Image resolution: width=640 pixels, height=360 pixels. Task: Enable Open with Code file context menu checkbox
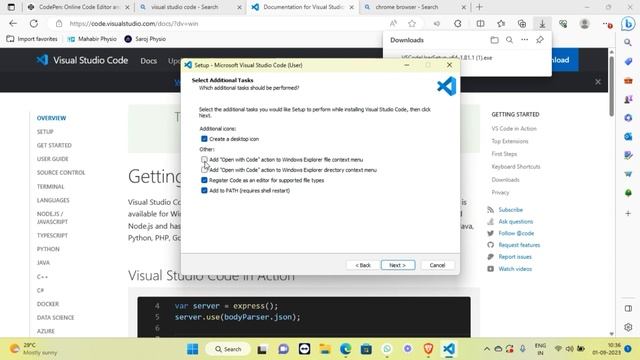[204, 159]
